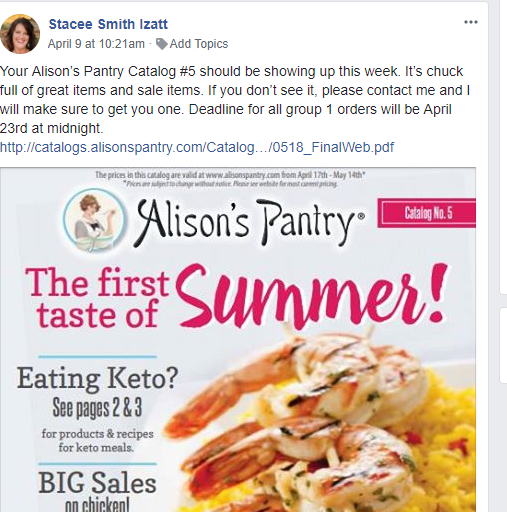Click the Stacee Smith Izatt name link
Viewport: 507px width, 512px height.
click(x=108, y=24)
